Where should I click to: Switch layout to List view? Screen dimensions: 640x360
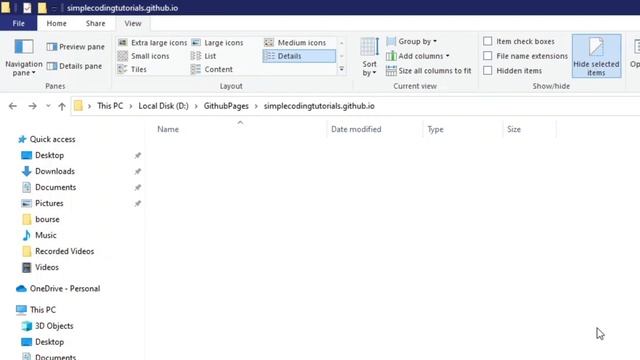(203, 56)
